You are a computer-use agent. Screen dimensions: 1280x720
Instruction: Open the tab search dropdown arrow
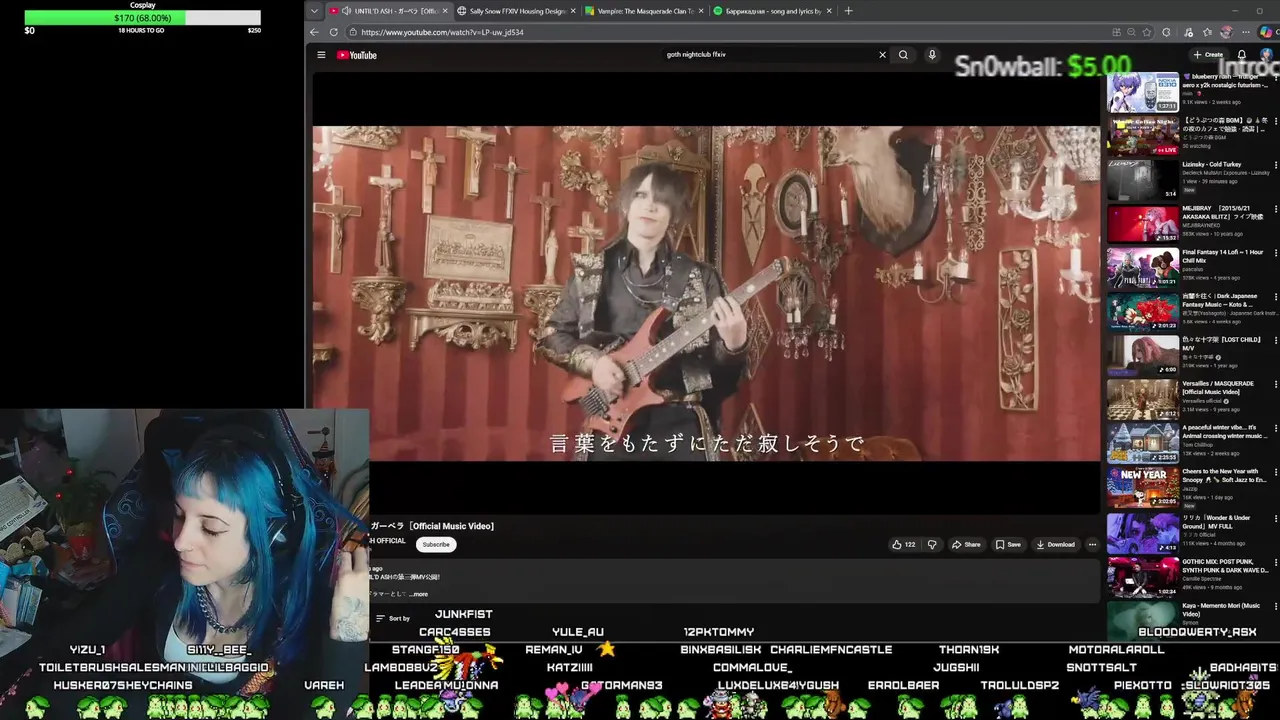click(314, 11)
